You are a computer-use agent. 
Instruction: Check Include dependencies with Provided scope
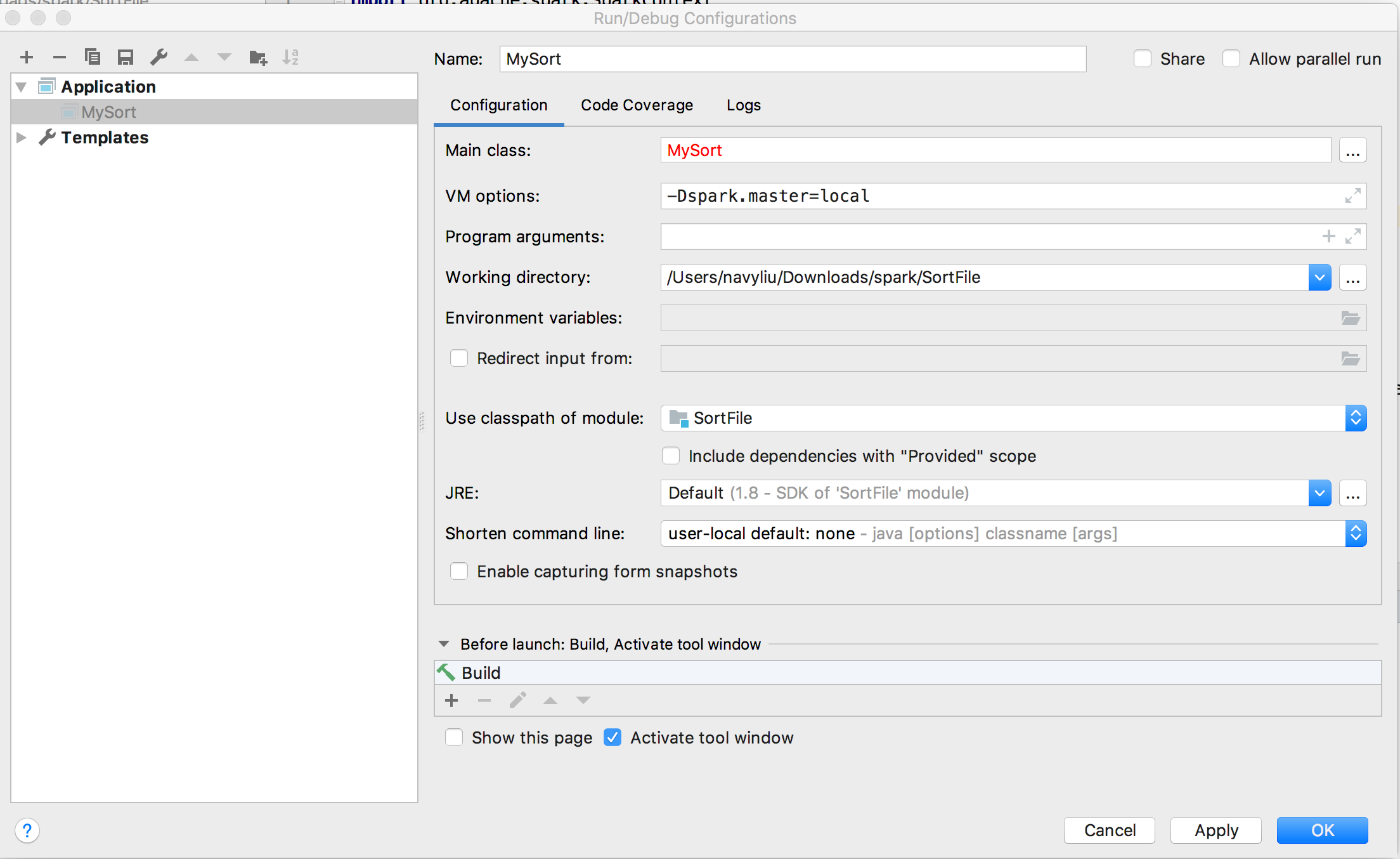[x=671, y=456]
